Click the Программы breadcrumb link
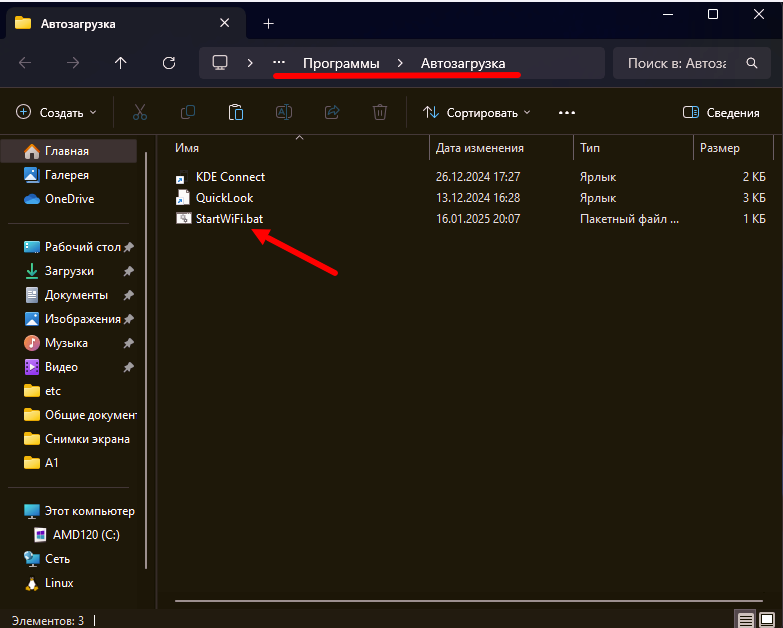Viewport: 783px width, 628px height. 341,63
